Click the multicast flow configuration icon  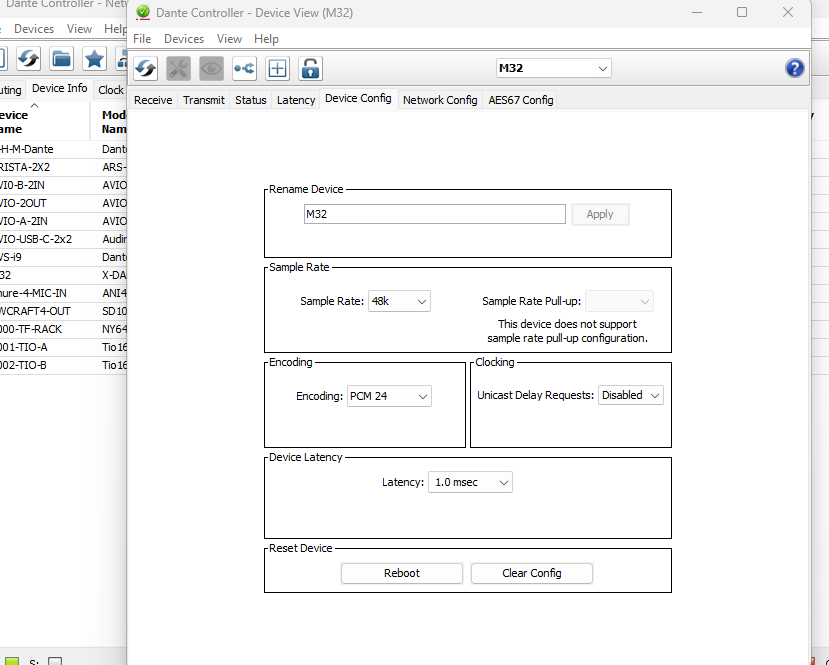coord(244,69)
